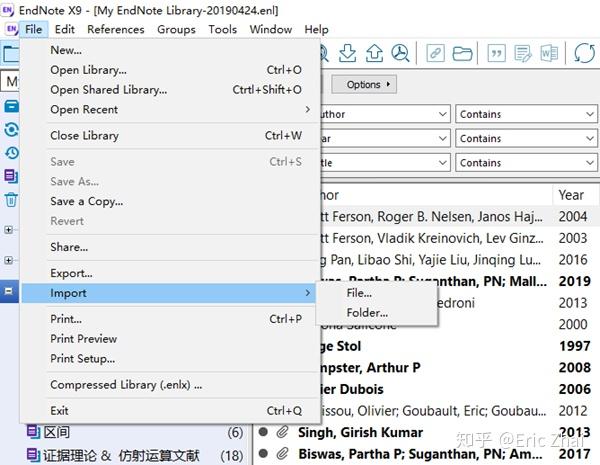Click the Return to Word icon
Viewport: 600px width, 465px height.
coord(549,53)
